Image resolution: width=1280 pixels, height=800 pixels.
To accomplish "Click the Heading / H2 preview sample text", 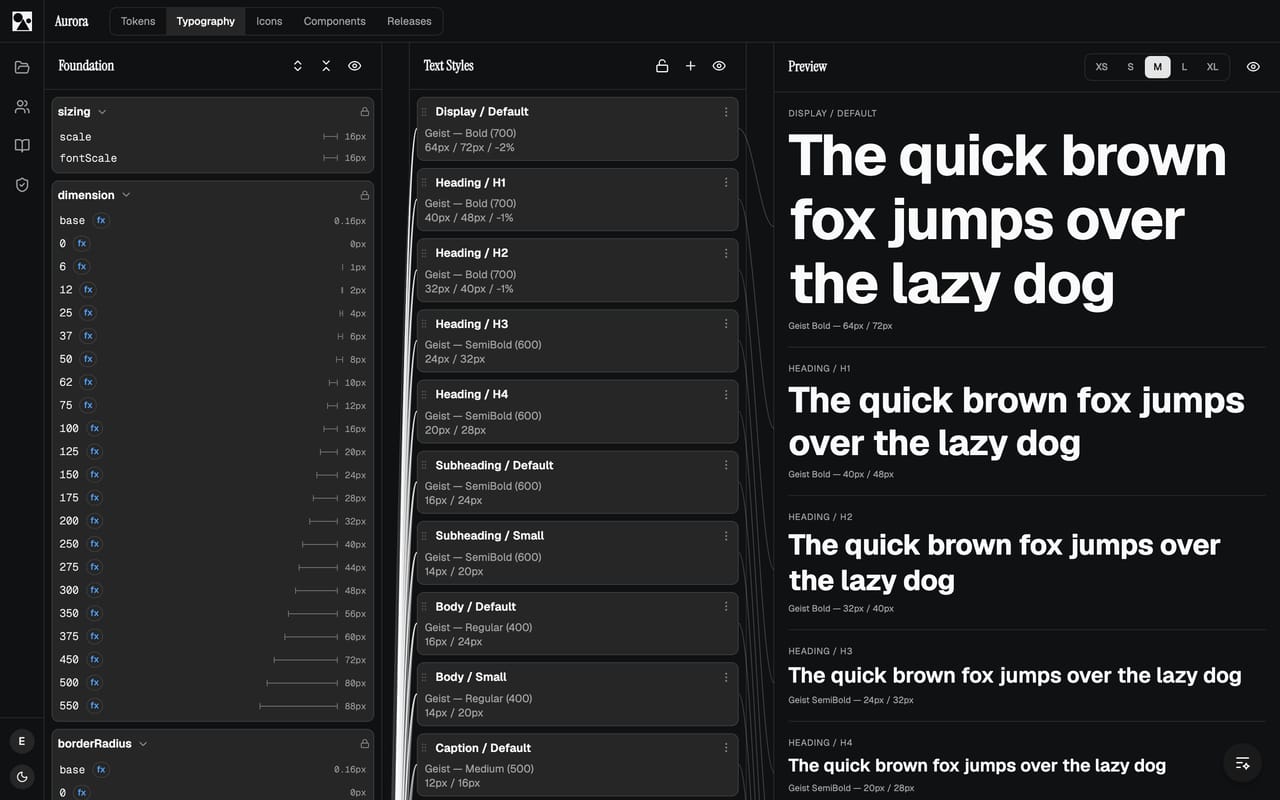I will [1004, 562].
